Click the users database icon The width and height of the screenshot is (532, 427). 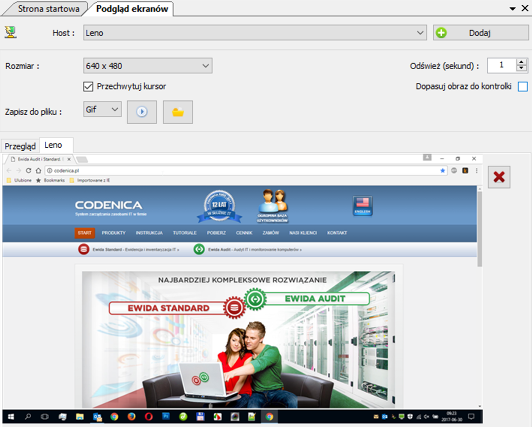(272, 206)
